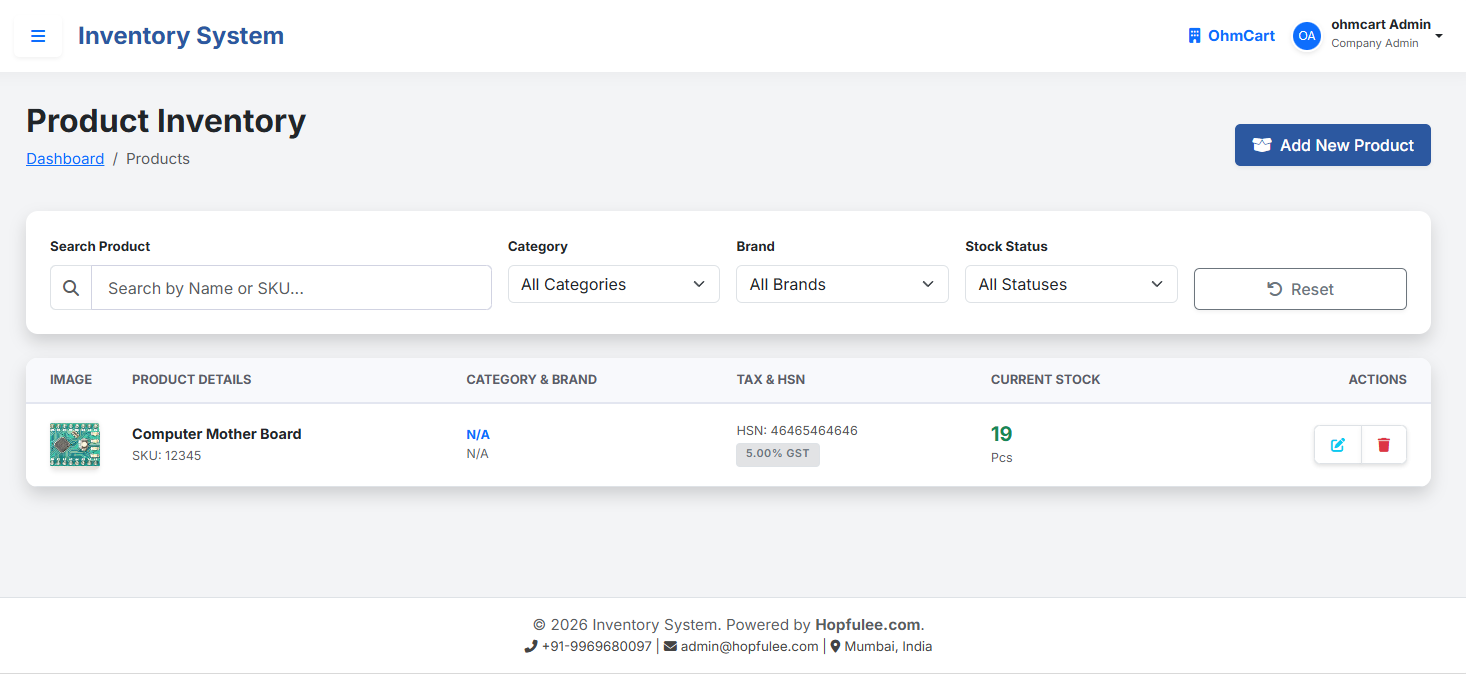Click admin@hopfulee.com in the footer
Viewport: 1466px width, 674px height.
coord(750,647)
